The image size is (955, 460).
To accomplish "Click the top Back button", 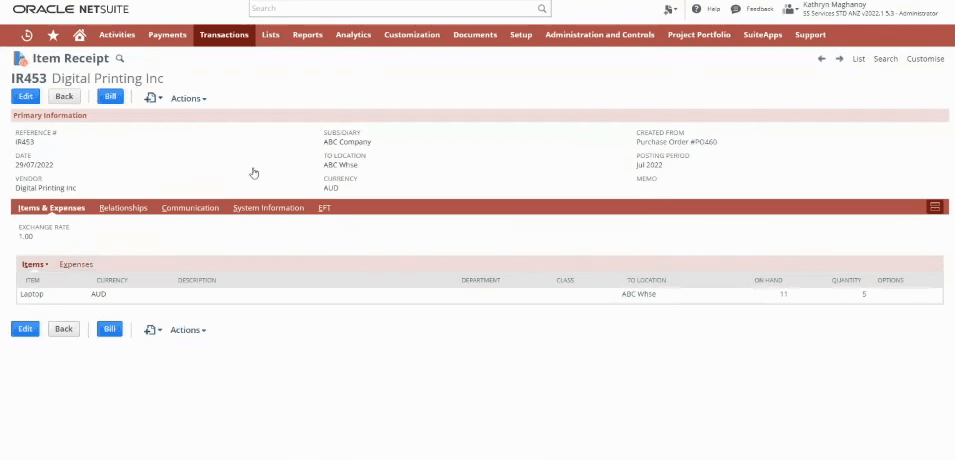I will coord(64,96).
